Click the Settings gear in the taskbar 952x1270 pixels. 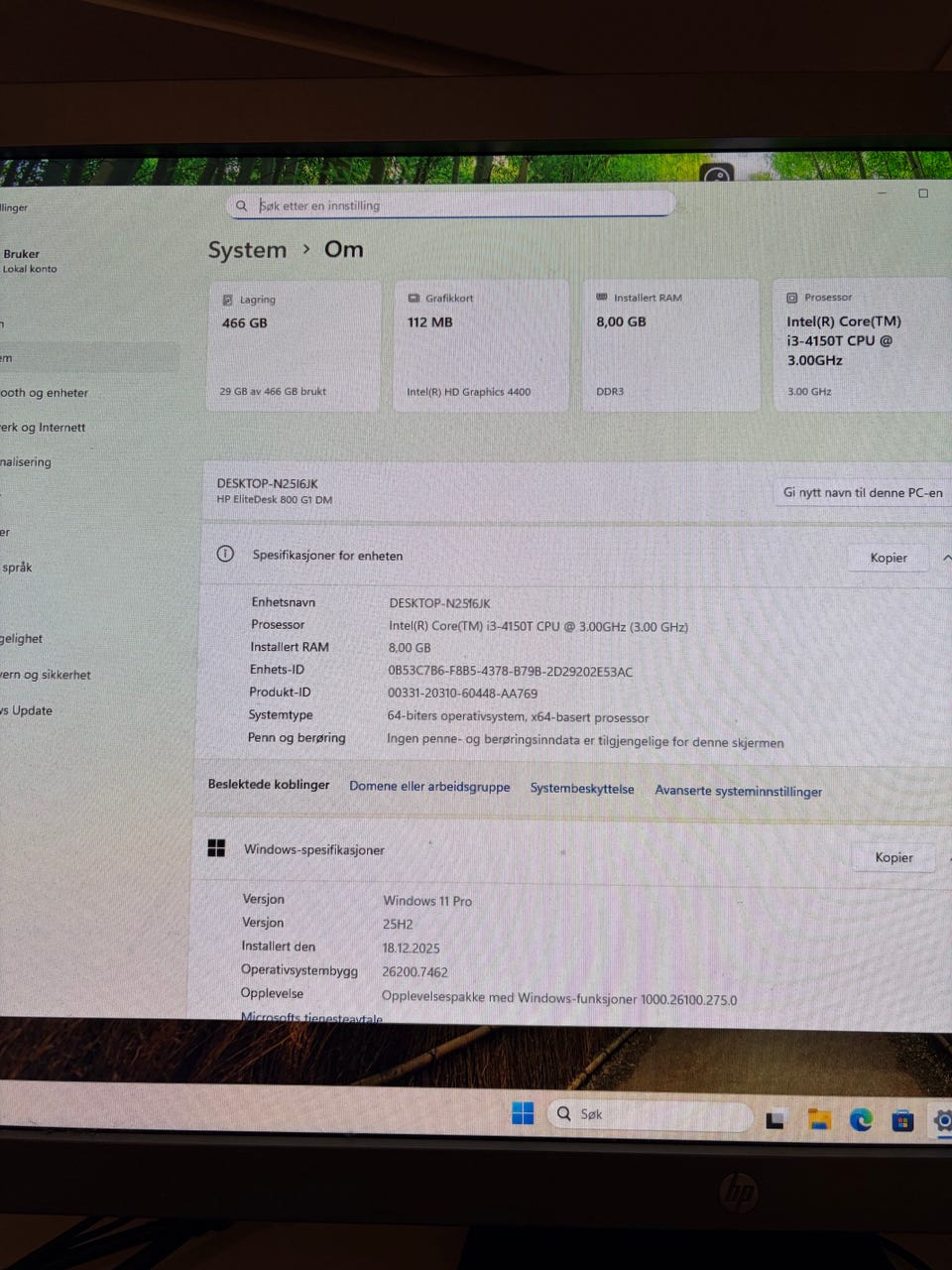coord(942,1121)
